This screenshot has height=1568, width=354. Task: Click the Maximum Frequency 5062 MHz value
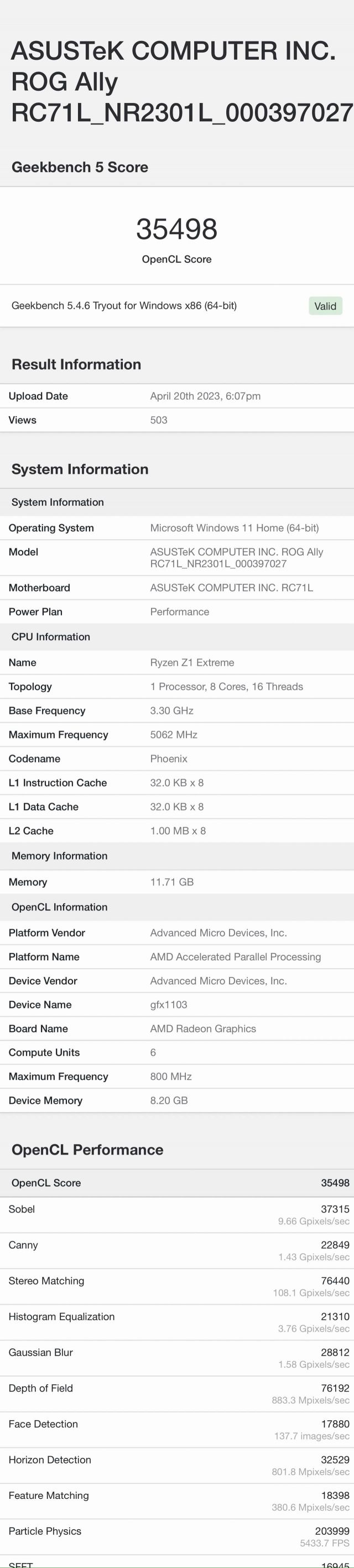tap(173, 734)
